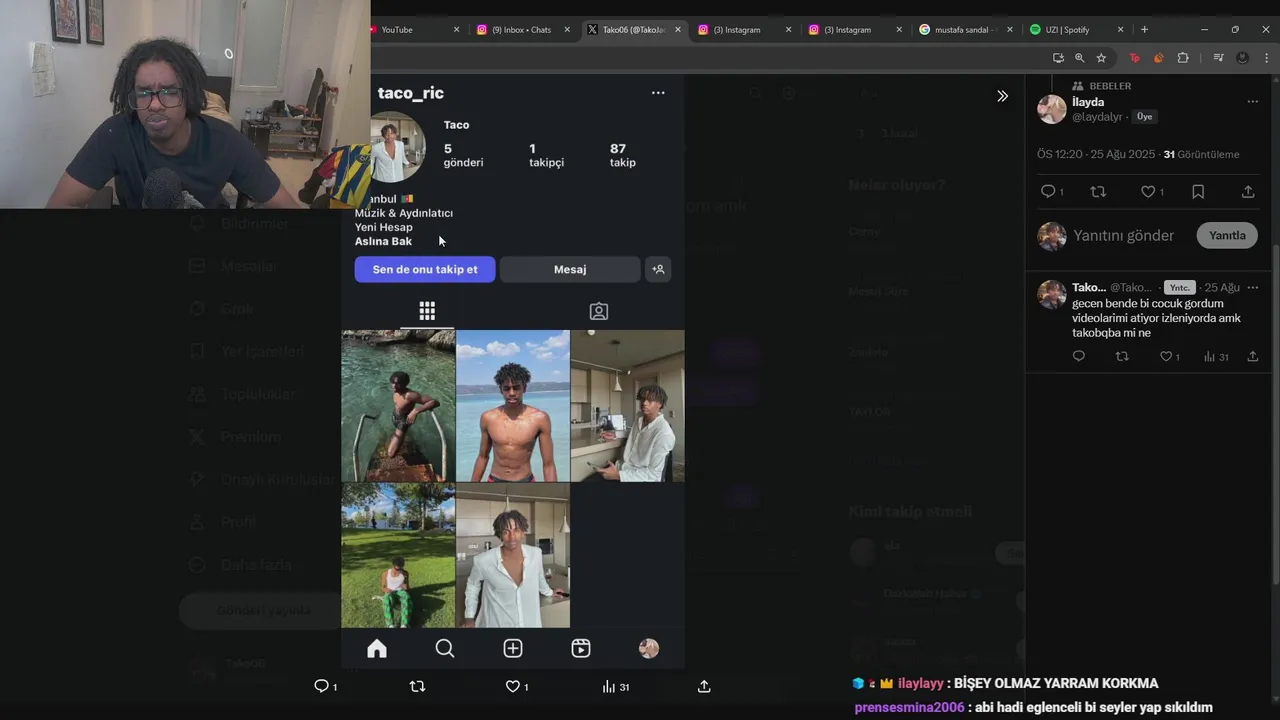Click share icon in photo viewer's action bar
This screenshot has width=1280, height=720.
[704, 686]
